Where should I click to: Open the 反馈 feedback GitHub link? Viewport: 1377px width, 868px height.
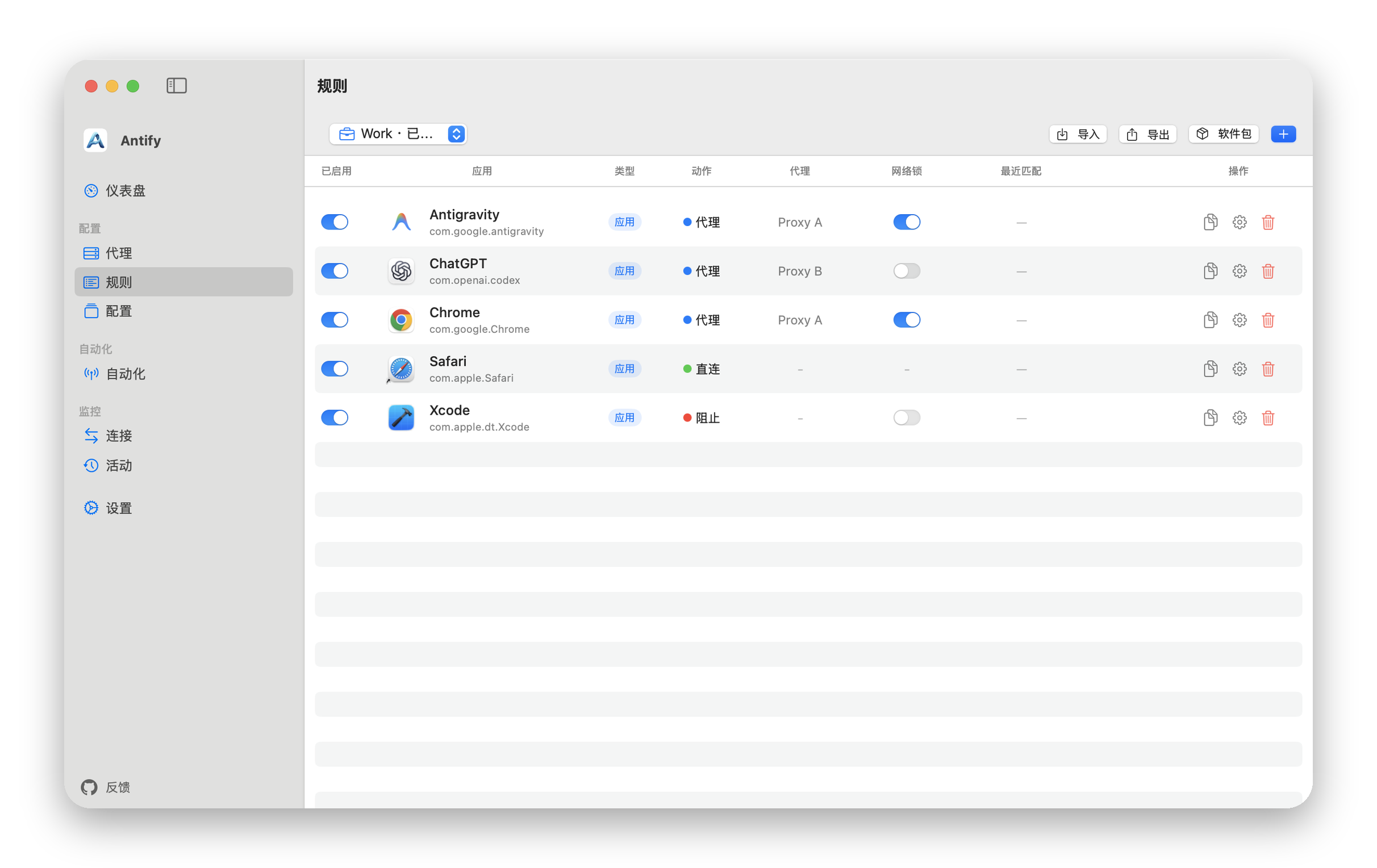pyautogui.click(x=106, y=787)
